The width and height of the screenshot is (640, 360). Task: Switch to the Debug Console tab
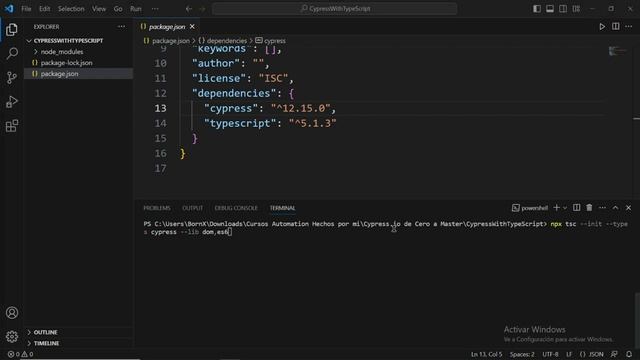pyautogui.click(x=236, y=208)
